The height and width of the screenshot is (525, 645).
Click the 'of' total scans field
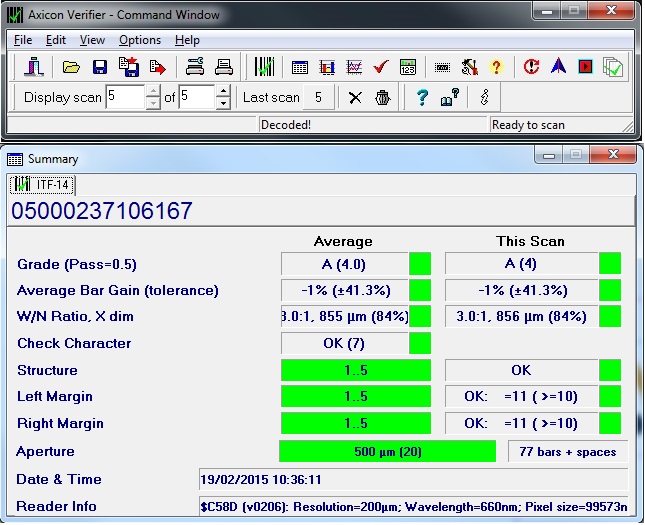point(197,97)
